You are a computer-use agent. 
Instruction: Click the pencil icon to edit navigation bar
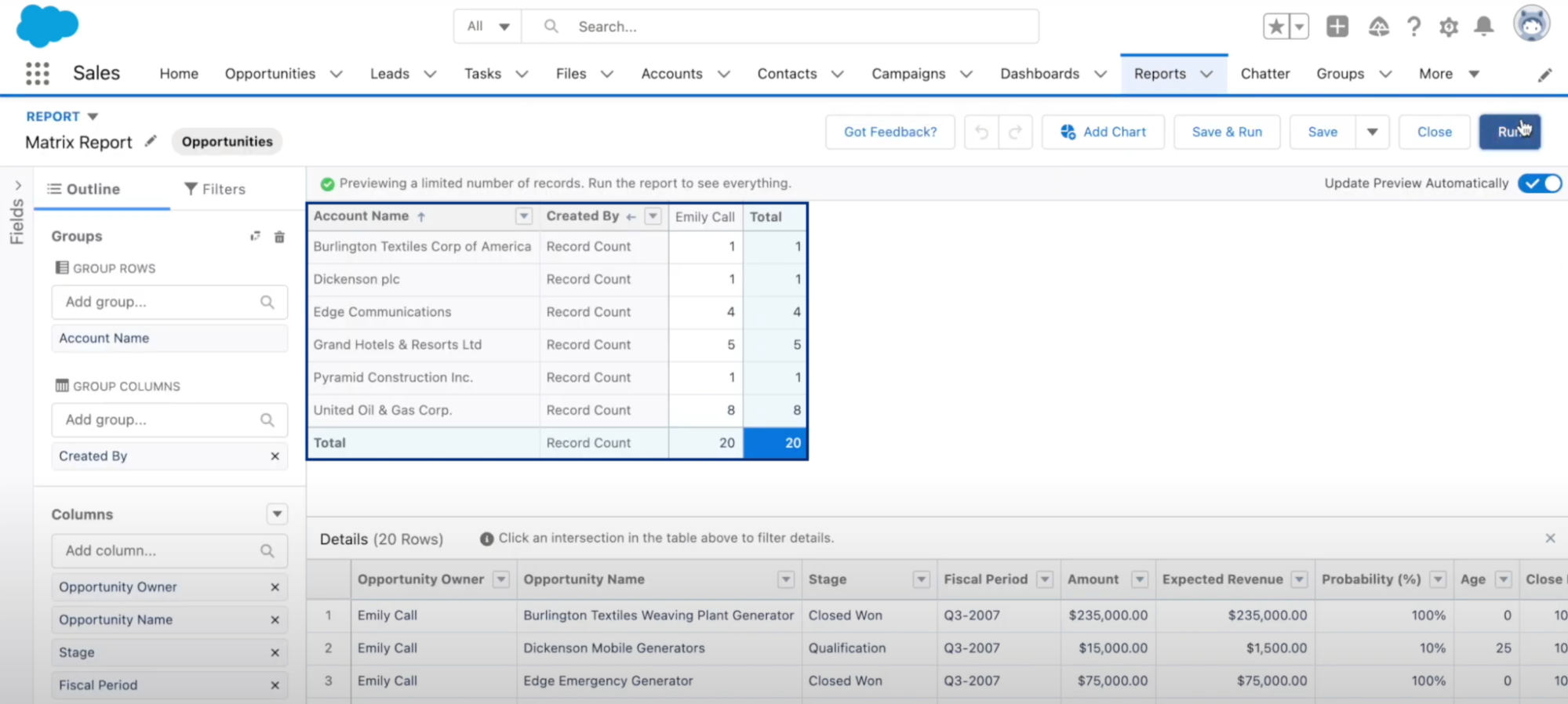(1544, 74)
